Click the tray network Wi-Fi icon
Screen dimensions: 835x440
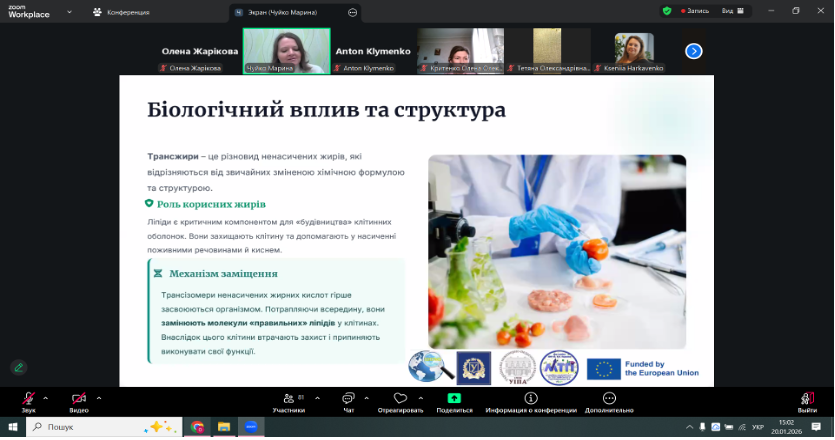pos(742,427)
